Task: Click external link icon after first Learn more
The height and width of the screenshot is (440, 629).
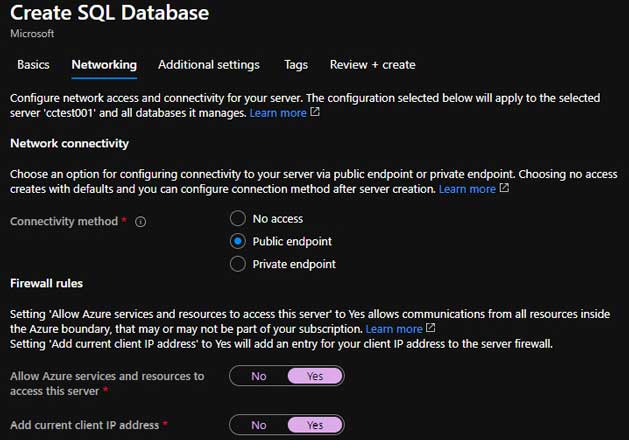Action: (316, 113)
